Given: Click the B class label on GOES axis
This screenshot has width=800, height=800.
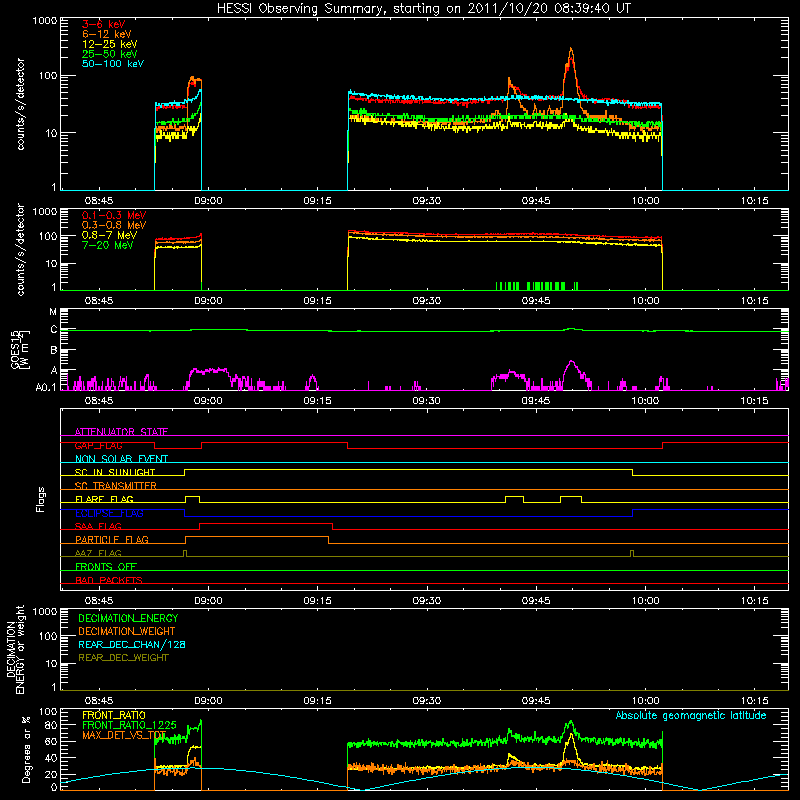Looking at the screenshot, I should click(54, 351).
